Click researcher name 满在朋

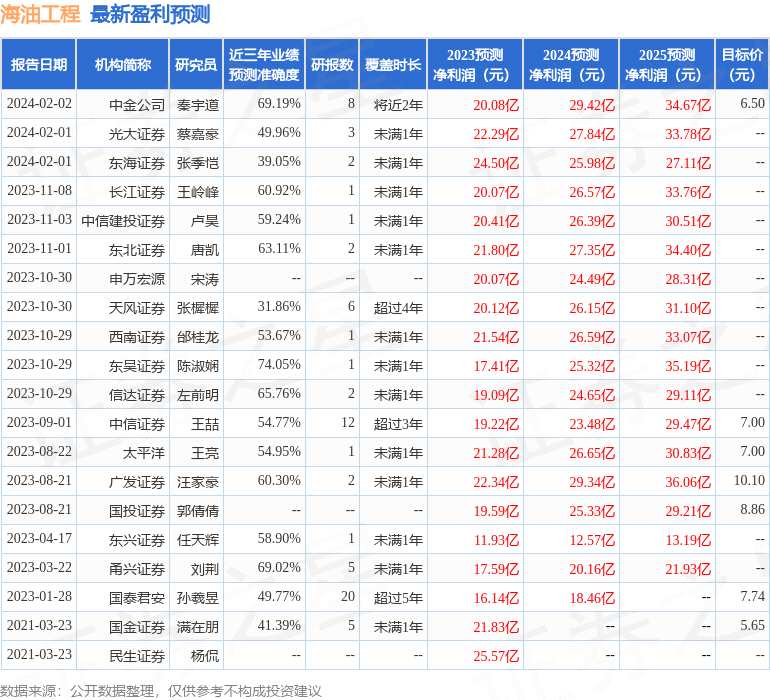(197, 626)
